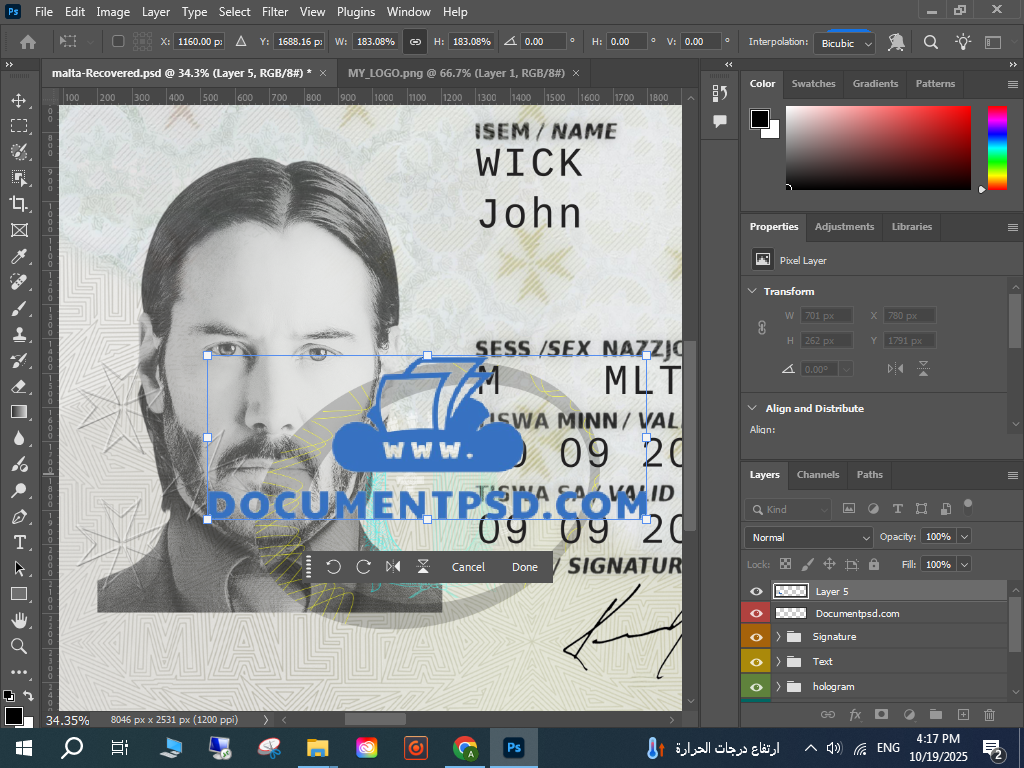Open the Filter menu

point(274,12)
